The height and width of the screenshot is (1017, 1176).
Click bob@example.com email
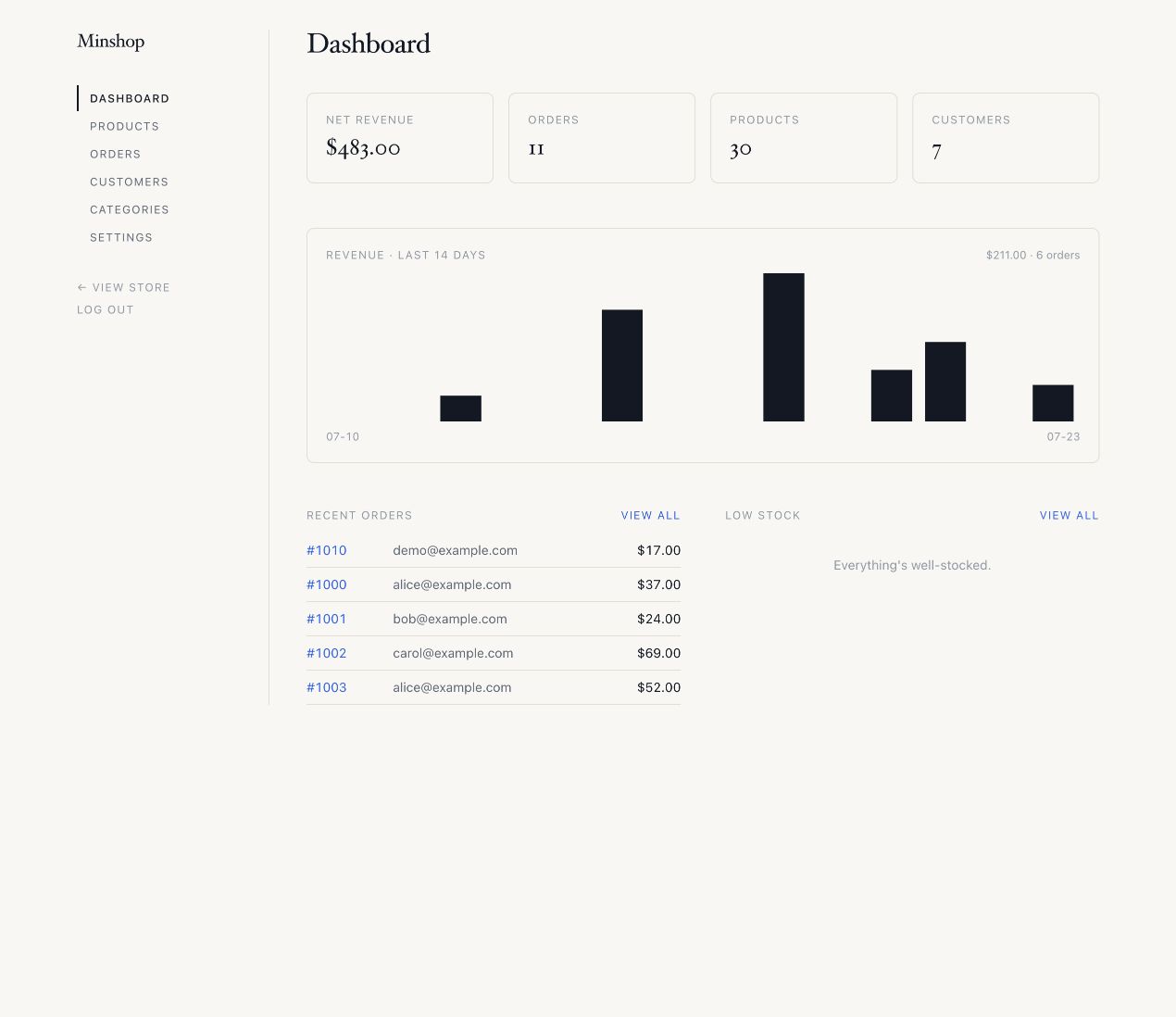tap(450, 619)
